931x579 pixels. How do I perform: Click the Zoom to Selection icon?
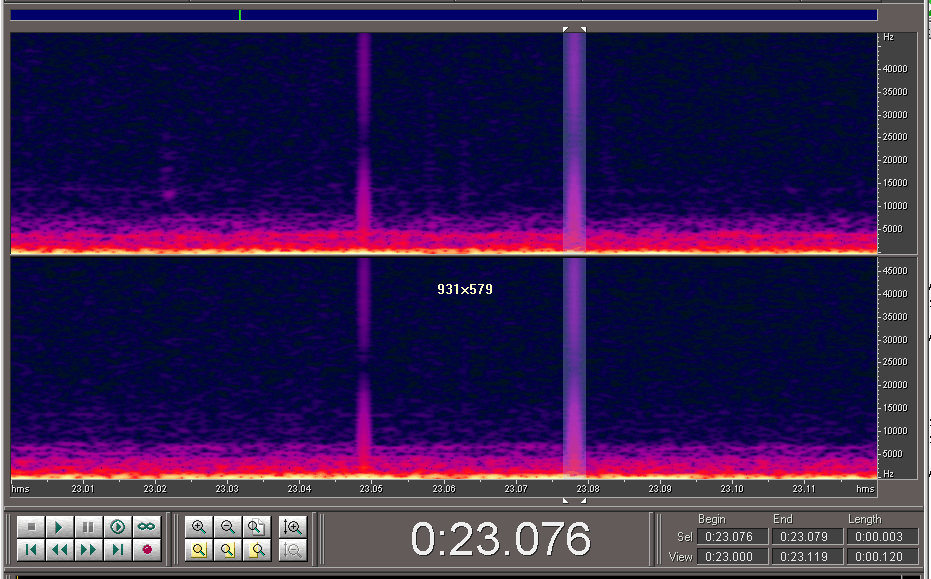[199, 550]
